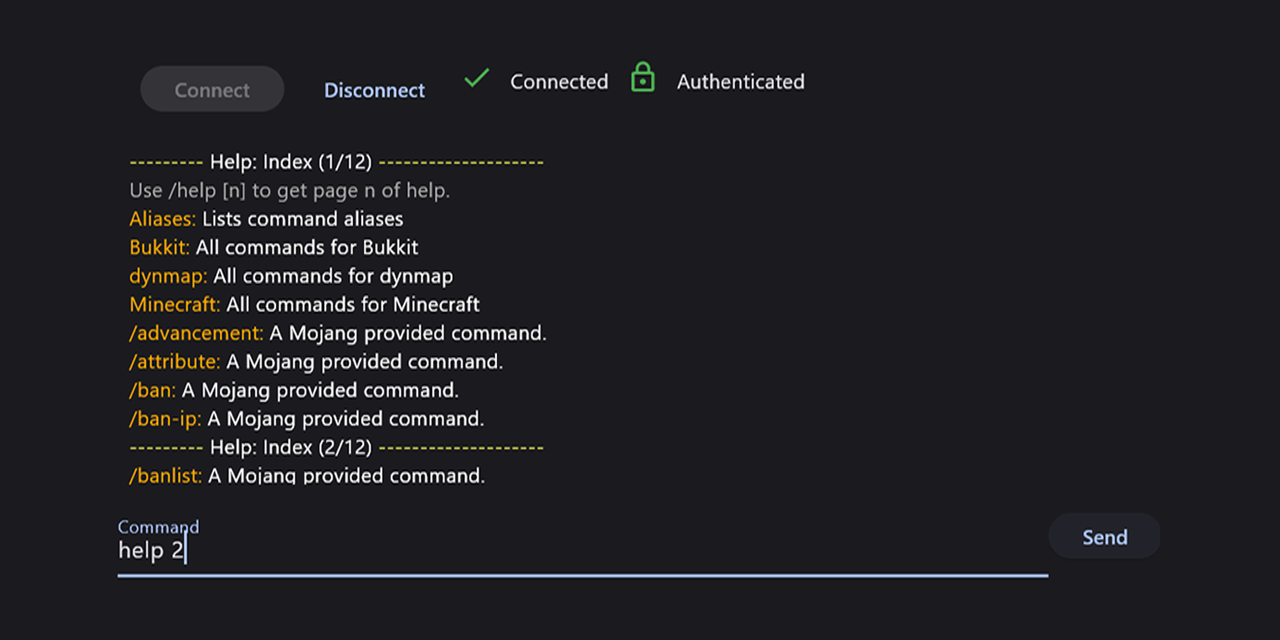Image resolution: width=1280 pixels, height=640 pixels.
Task: Select the Bukkit help entry
Action: [x=273, y=247]
